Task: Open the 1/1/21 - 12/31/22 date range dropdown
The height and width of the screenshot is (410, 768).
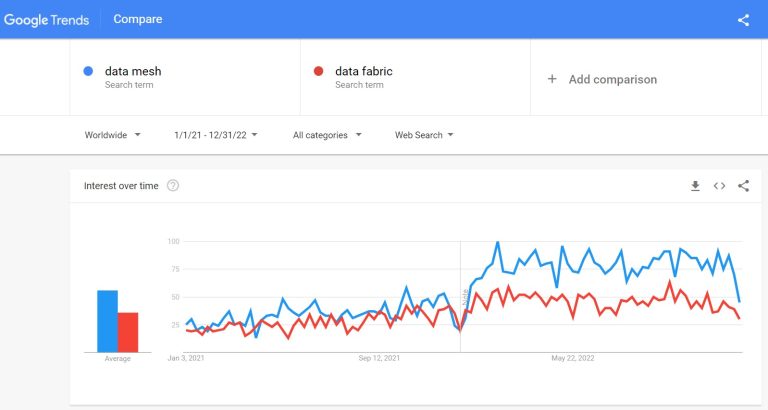Action: point(216,135)
